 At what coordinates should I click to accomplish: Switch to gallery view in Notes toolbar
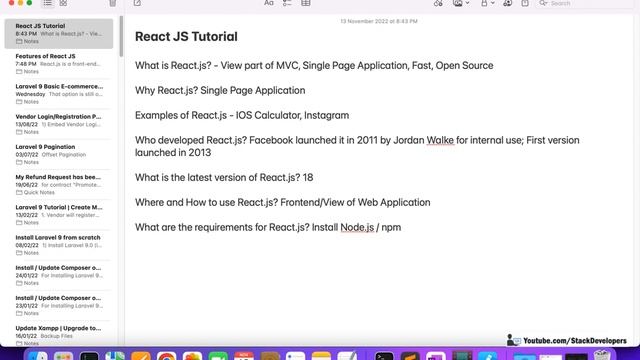click(x=63, y=3)
